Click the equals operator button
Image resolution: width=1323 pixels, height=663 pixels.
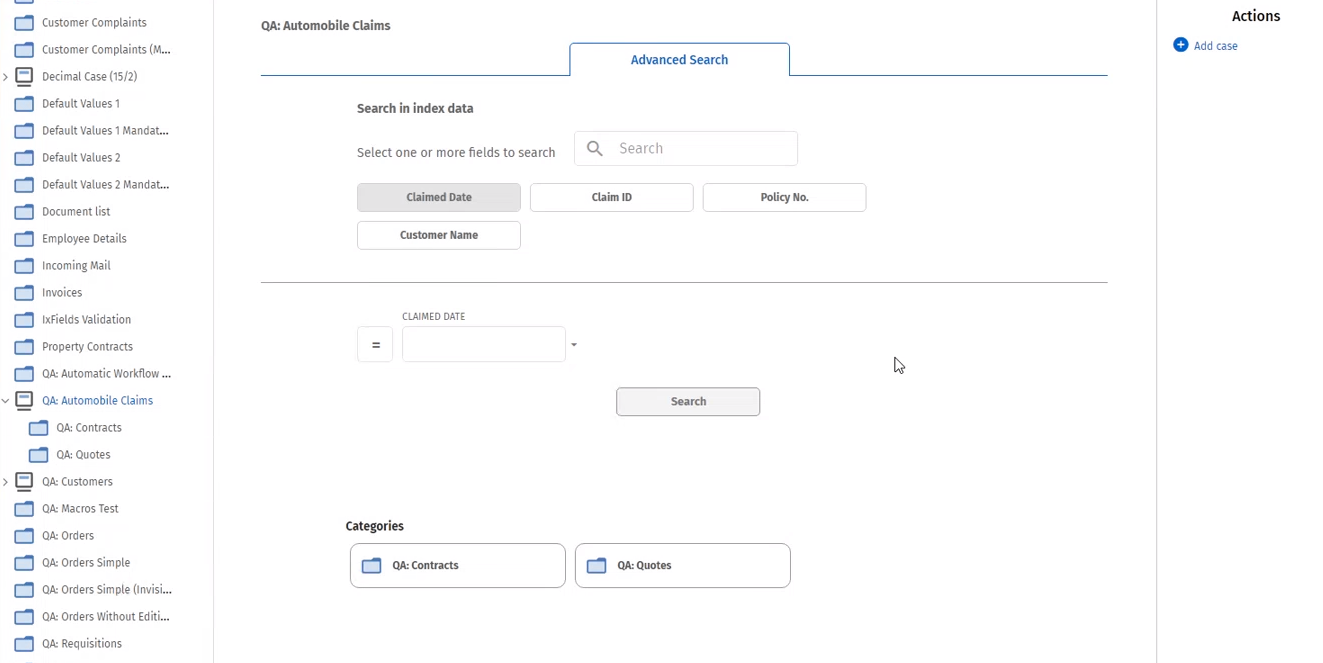375,345
